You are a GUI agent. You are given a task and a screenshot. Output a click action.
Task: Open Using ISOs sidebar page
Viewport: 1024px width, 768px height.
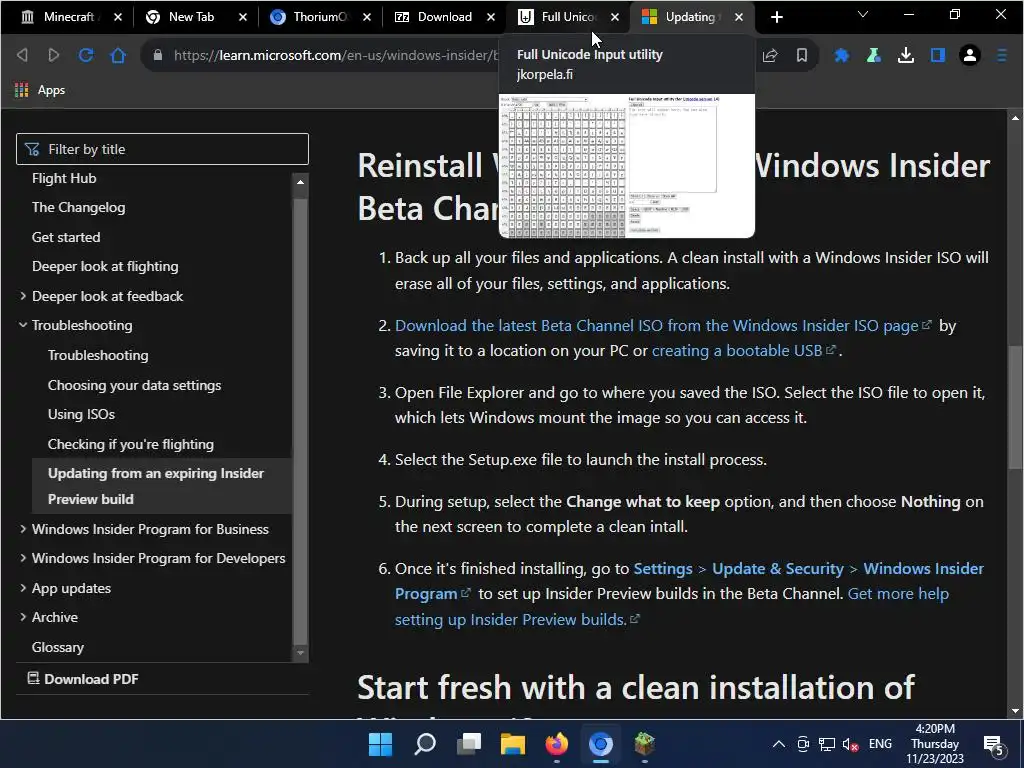[x=81, y=414]
